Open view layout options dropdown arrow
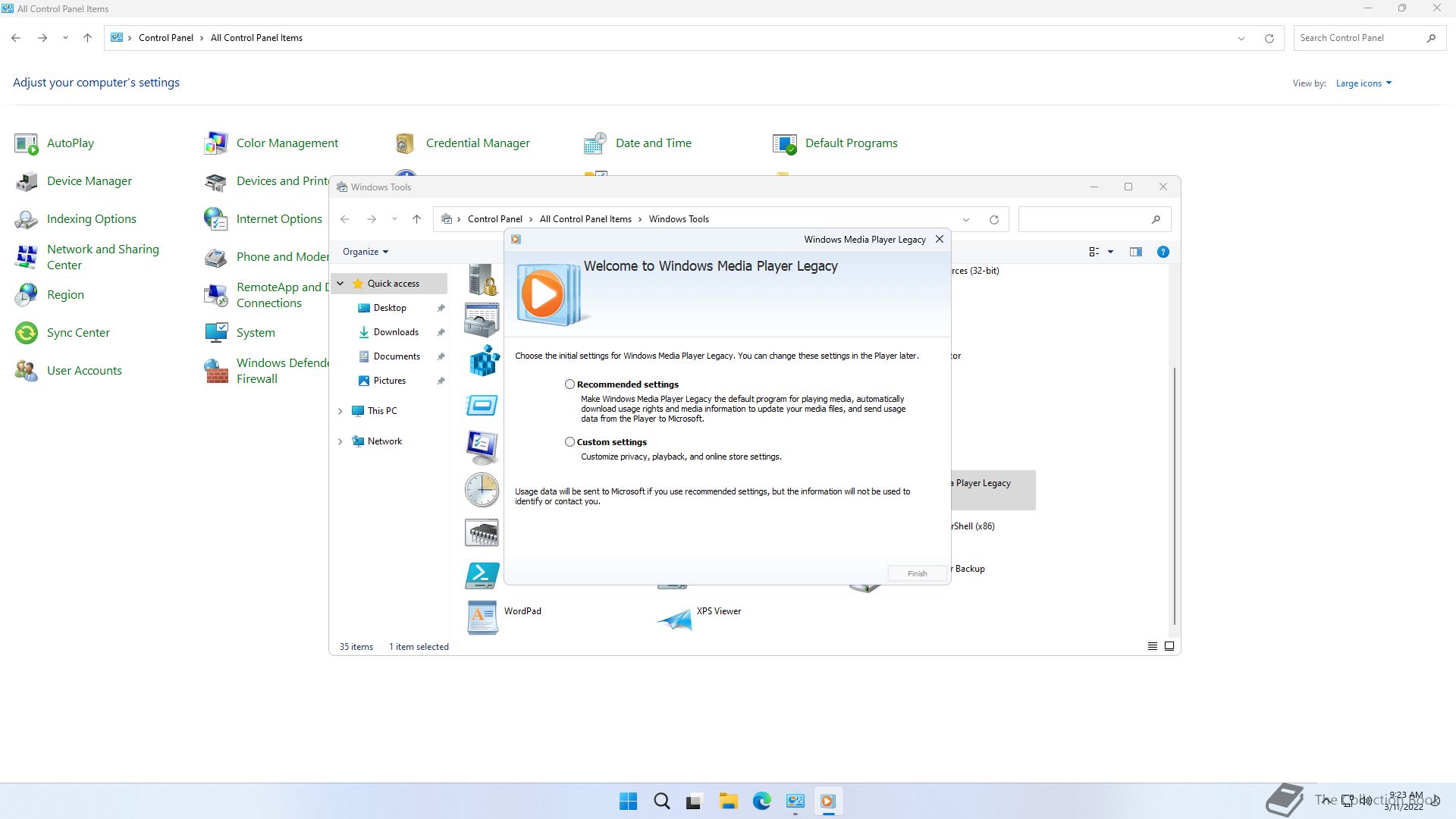The width and height of the screenshot is (1456, 819). pyautogui.click(x=1110, y=252)
